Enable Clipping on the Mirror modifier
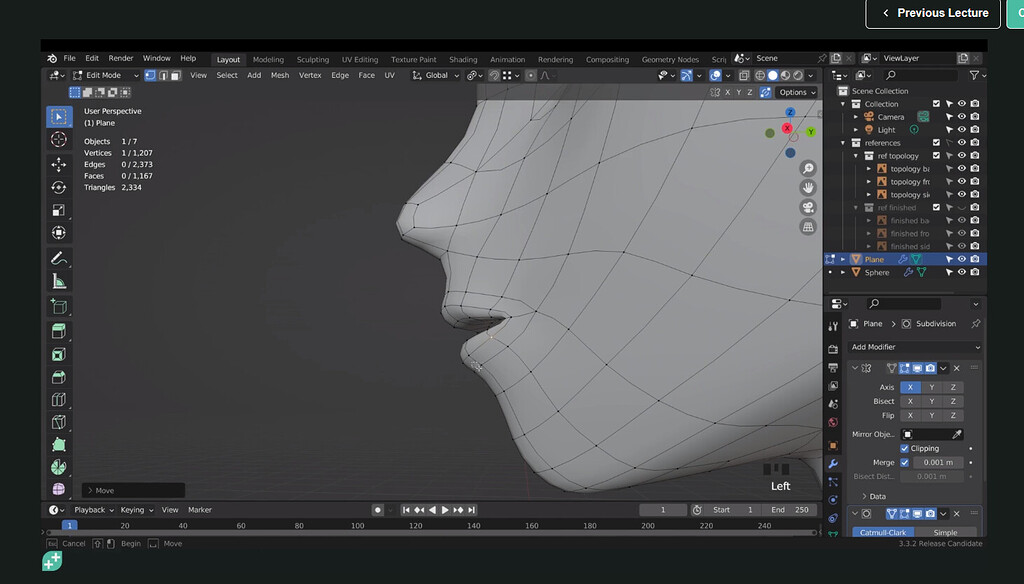 [906, 447]
